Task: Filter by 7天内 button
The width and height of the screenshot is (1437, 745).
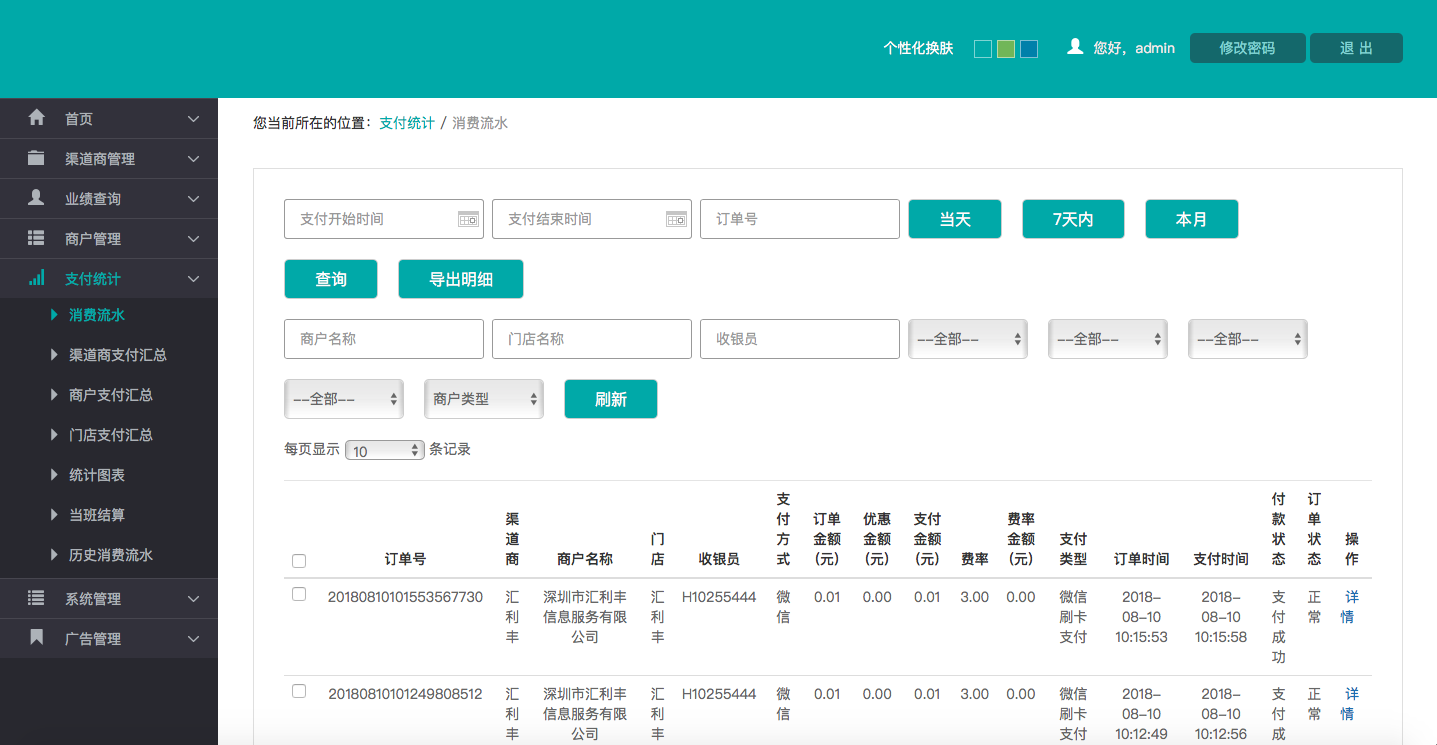Action: tap(1073, 219)
